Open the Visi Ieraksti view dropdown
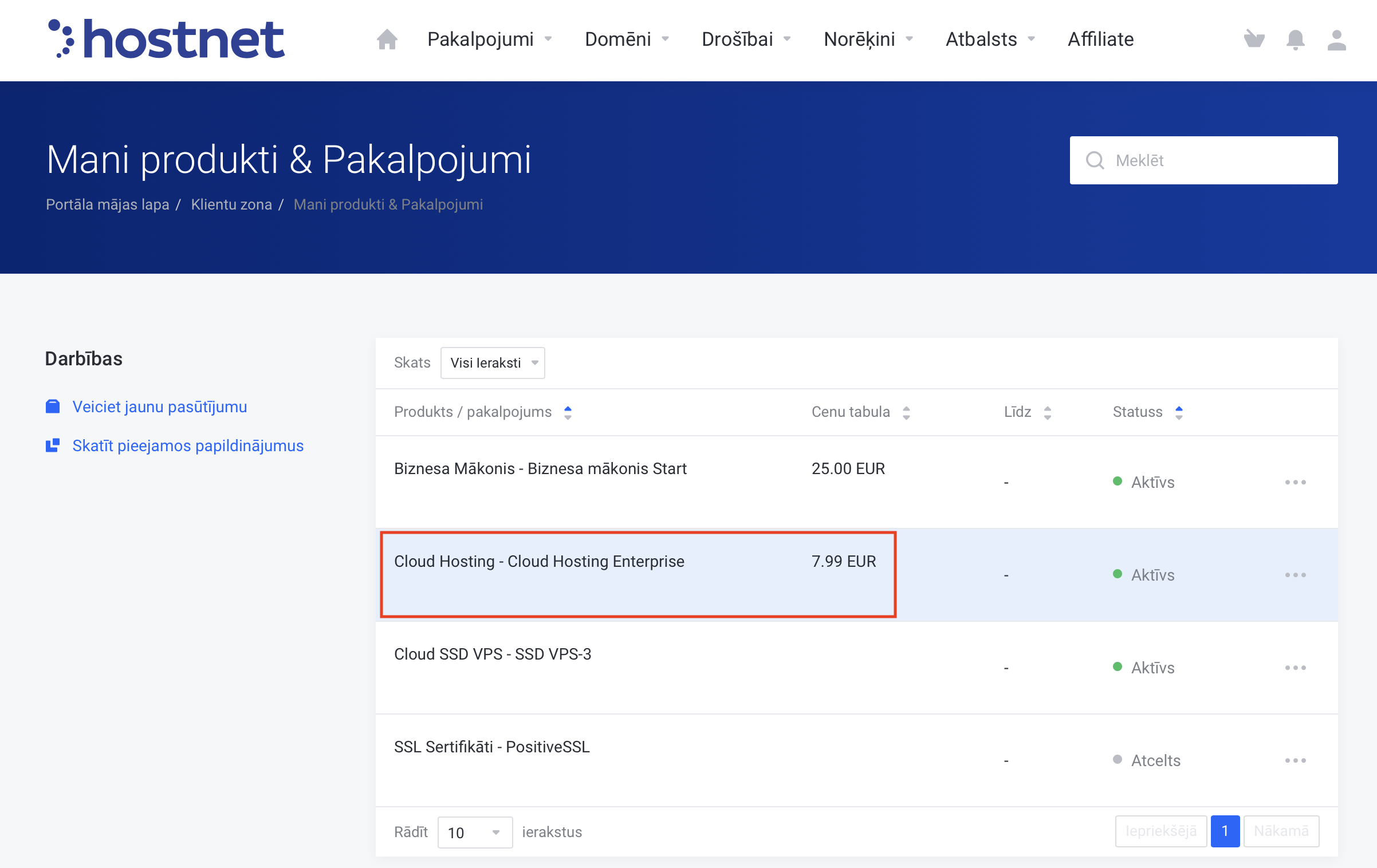The height and width of the screenshot is (868, 1377). [x=493, y=363]
